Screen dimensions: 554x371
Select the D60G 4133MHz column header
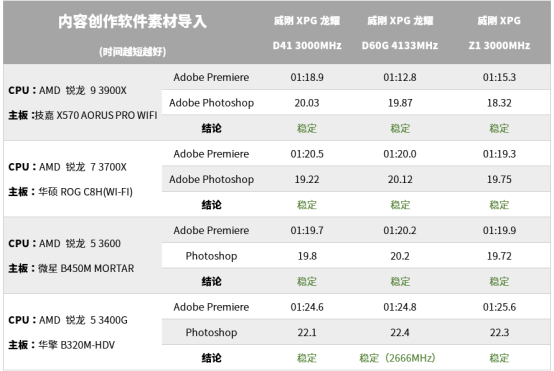[400, 33]
